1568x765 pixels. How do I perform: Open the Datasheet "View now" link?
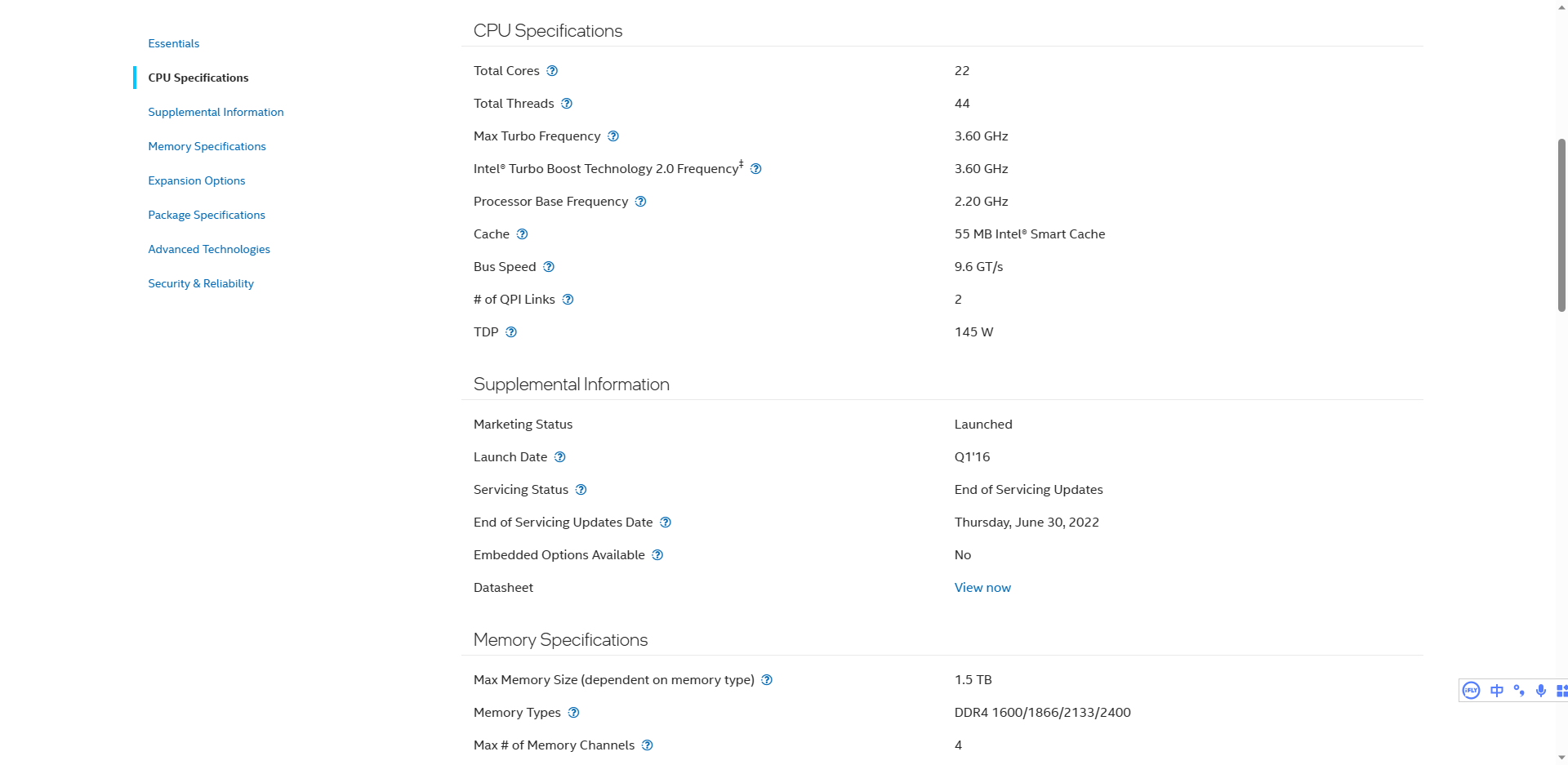click(982, 588)
